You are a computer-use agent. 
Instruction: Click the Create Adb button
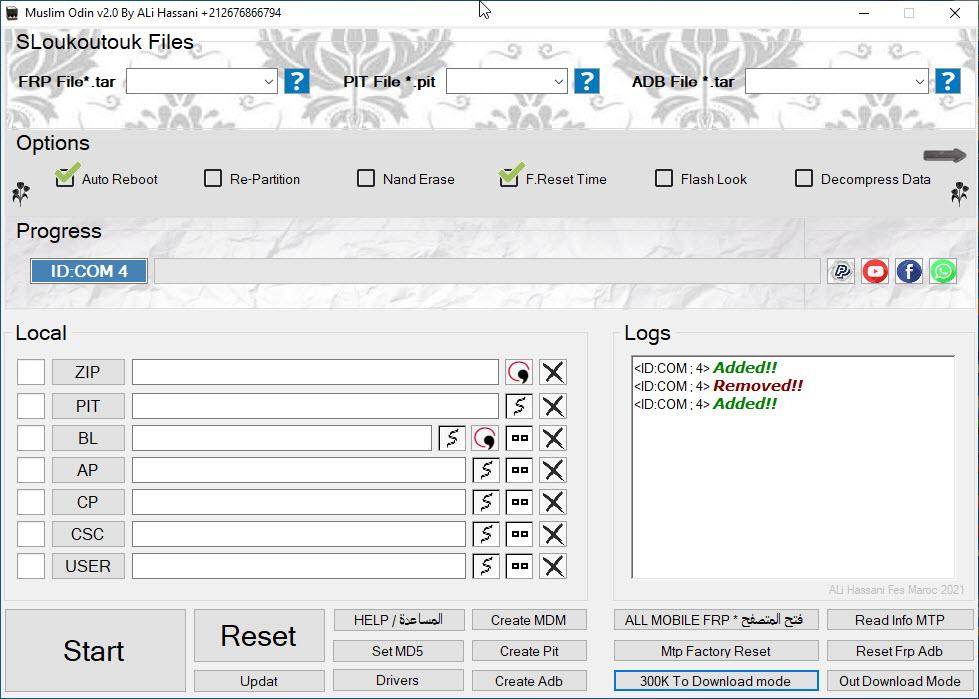coord(529,681)
